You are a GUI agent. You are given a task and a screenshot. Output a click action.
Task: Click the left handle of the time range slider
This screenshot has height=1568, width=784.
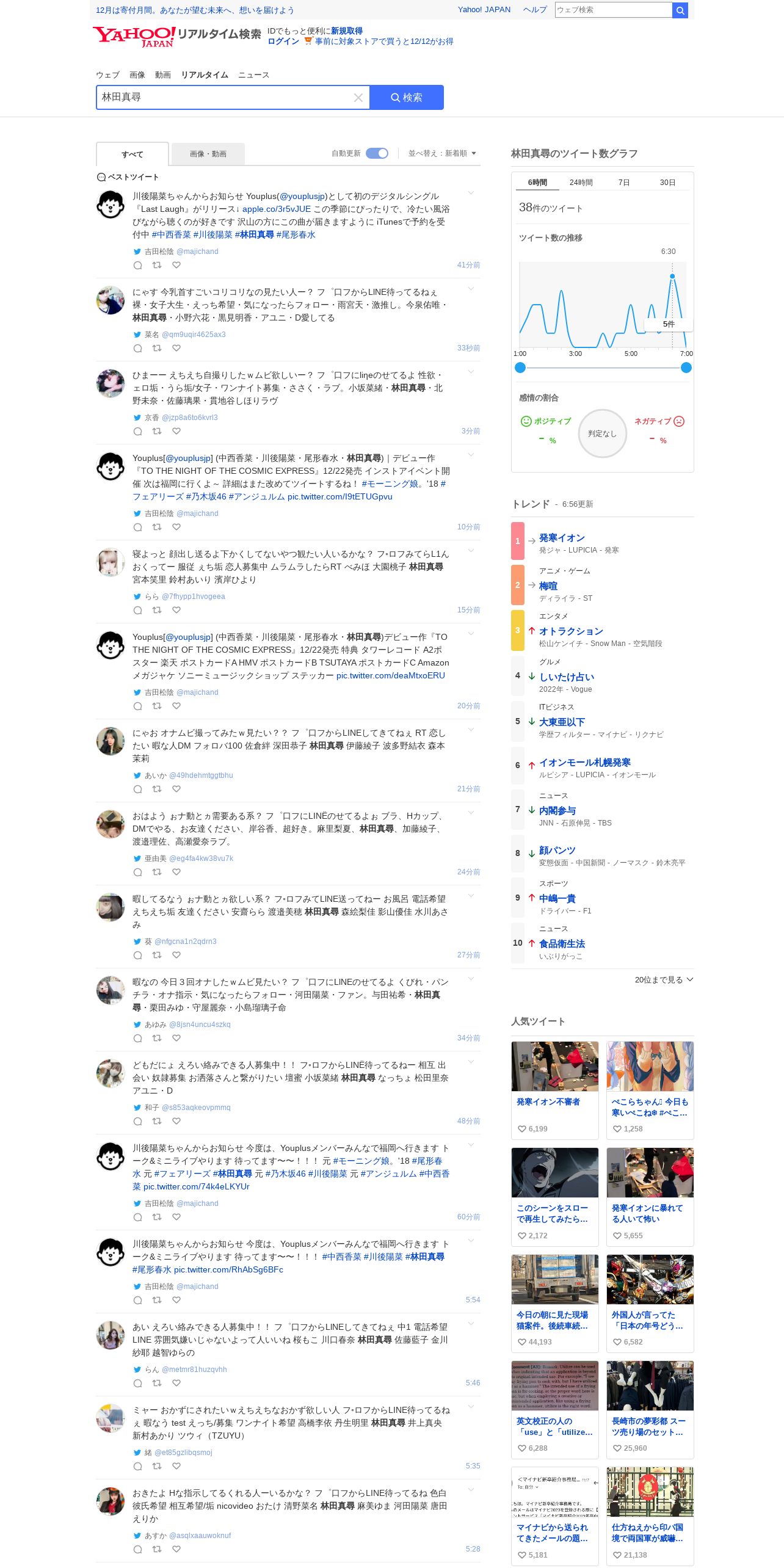click(x=520, y=368)
